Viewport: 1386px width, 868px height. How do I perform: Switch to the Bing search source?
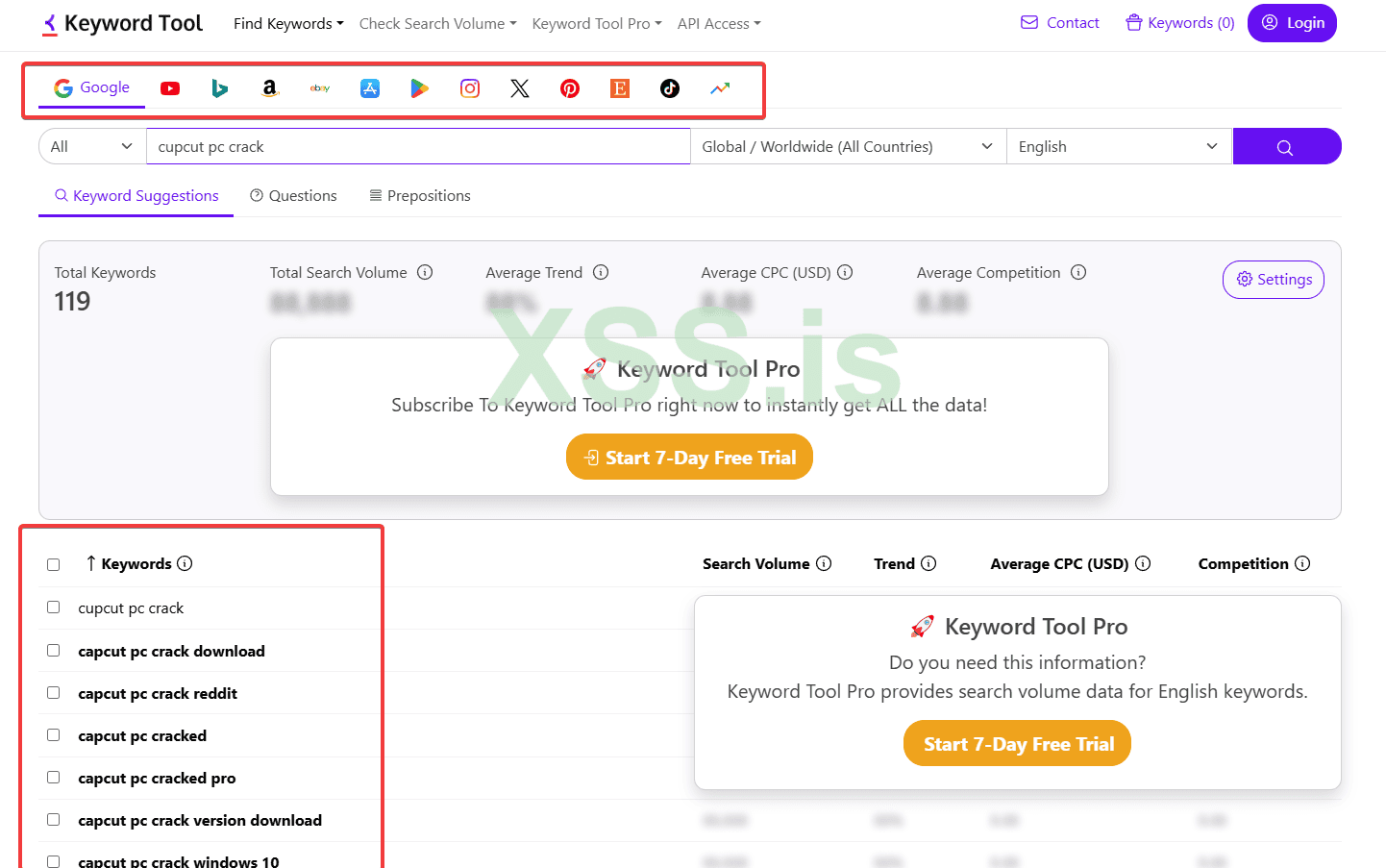220,88
